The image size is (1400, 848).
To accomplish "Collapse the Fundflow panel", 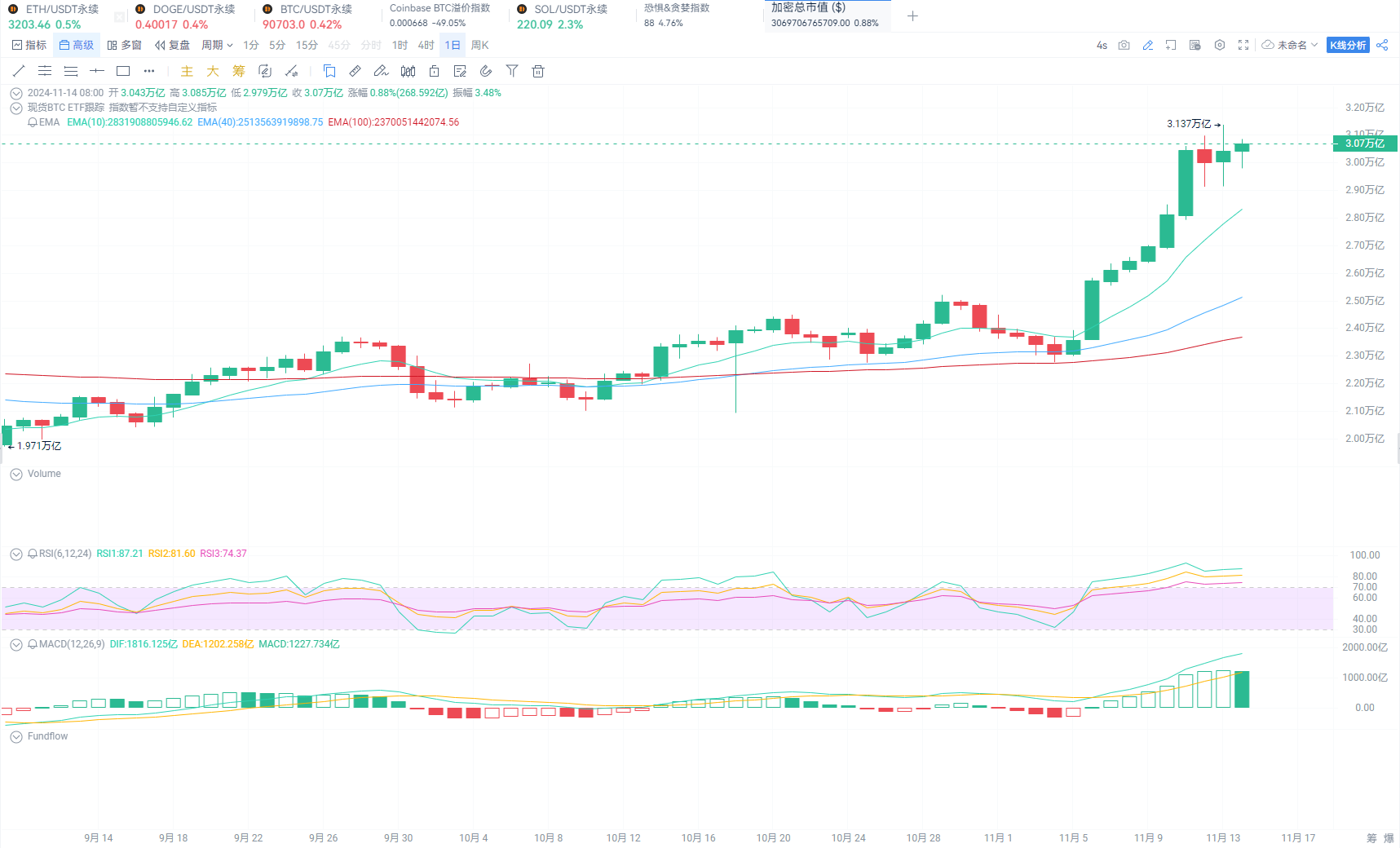I will coord(16,736).
